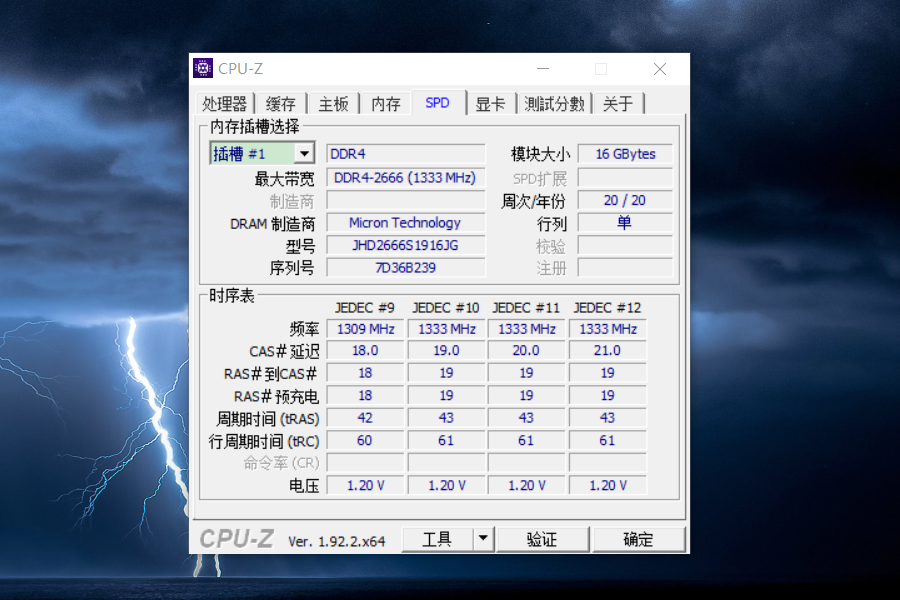Click the 最大带宽 label

click(285, 179)
